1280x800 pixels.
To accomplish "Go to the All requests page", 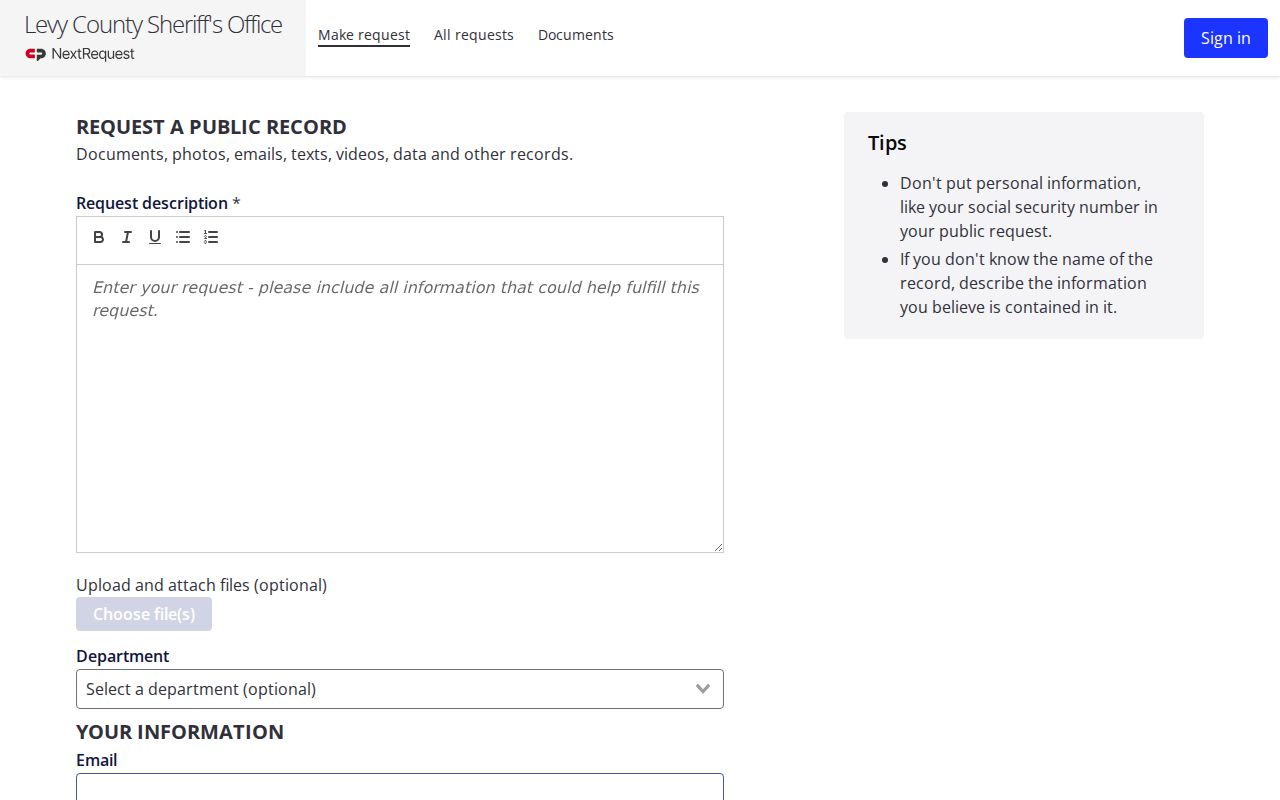I will (x=474, y=35).
